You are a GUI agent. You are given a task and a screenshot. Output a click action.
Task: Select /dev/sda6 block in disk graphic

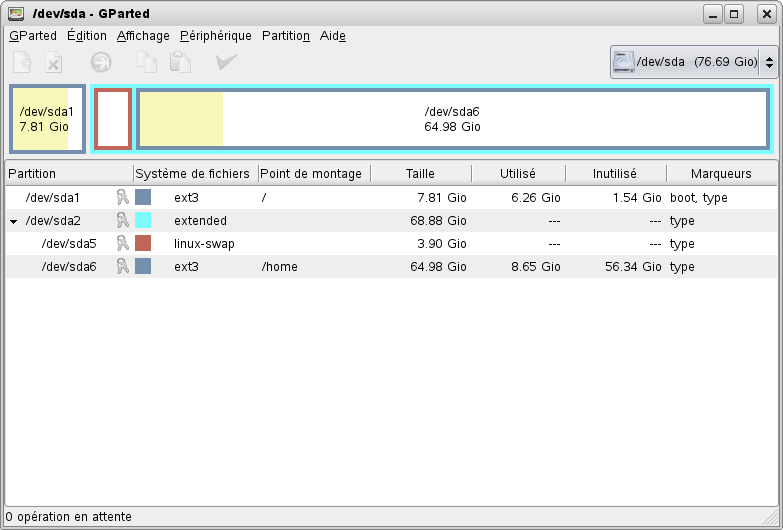tap(452, 119)
